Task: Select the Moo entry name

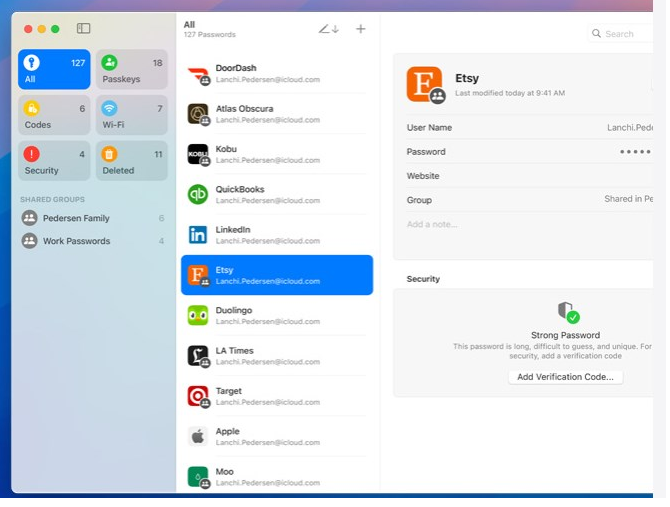Action: tap(224, 472)
